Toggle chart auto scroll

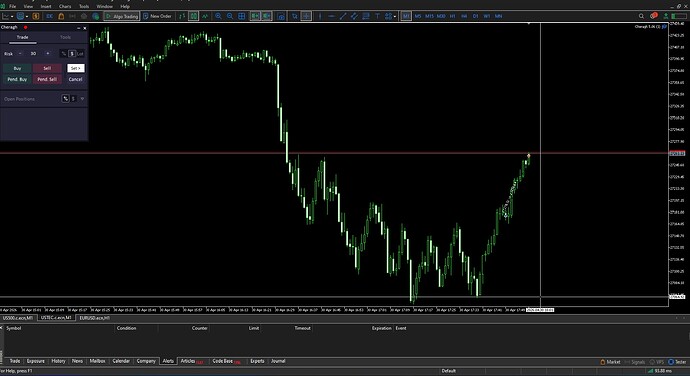pyautogui.click(x=255, y=16)
